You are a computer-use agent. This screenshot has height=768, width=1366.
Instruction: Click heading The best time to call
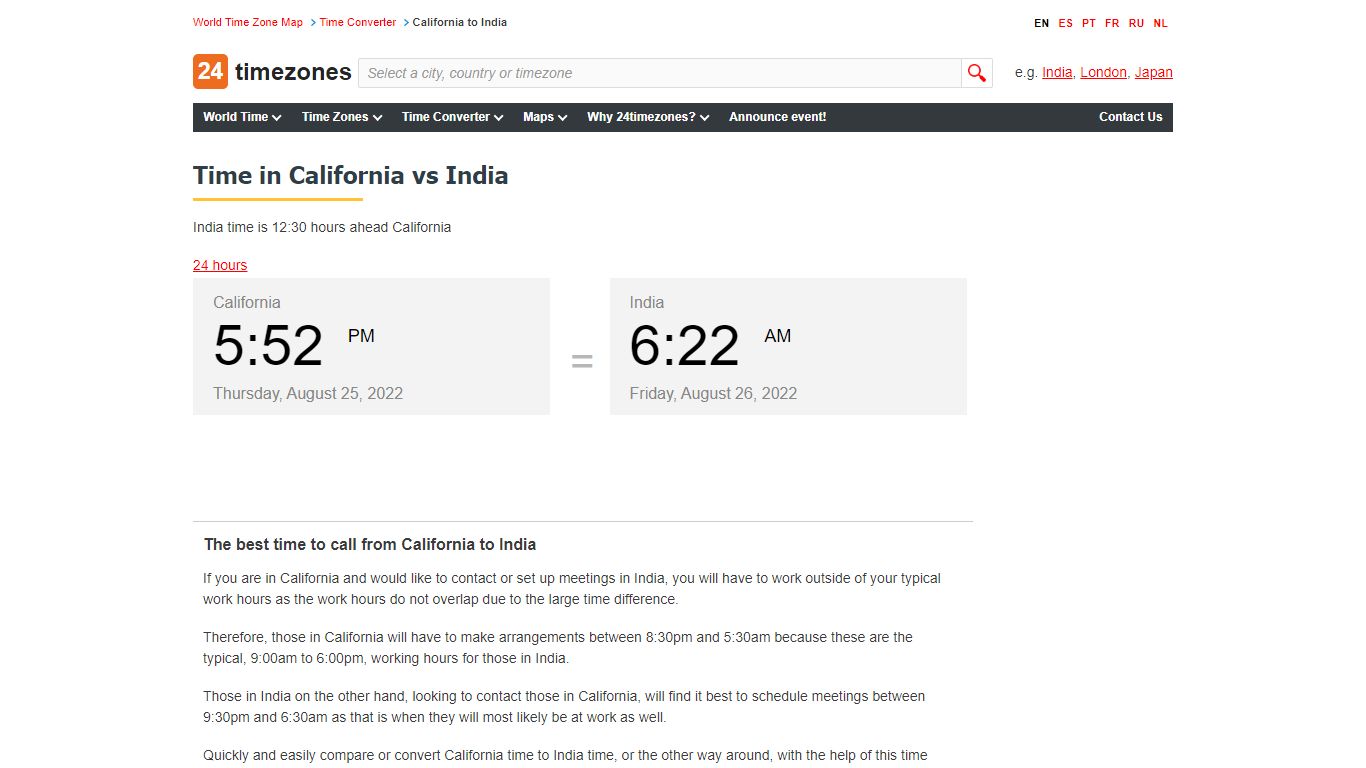click(x=370, y=544)
